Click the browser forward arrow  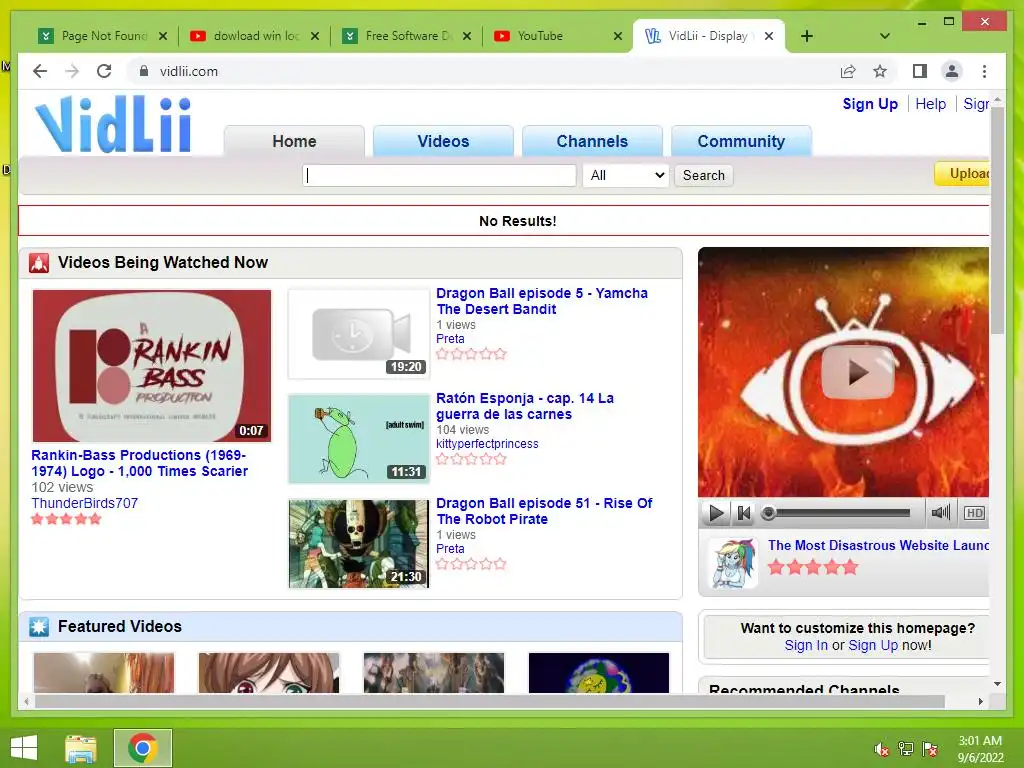click(x=72, y=71)
